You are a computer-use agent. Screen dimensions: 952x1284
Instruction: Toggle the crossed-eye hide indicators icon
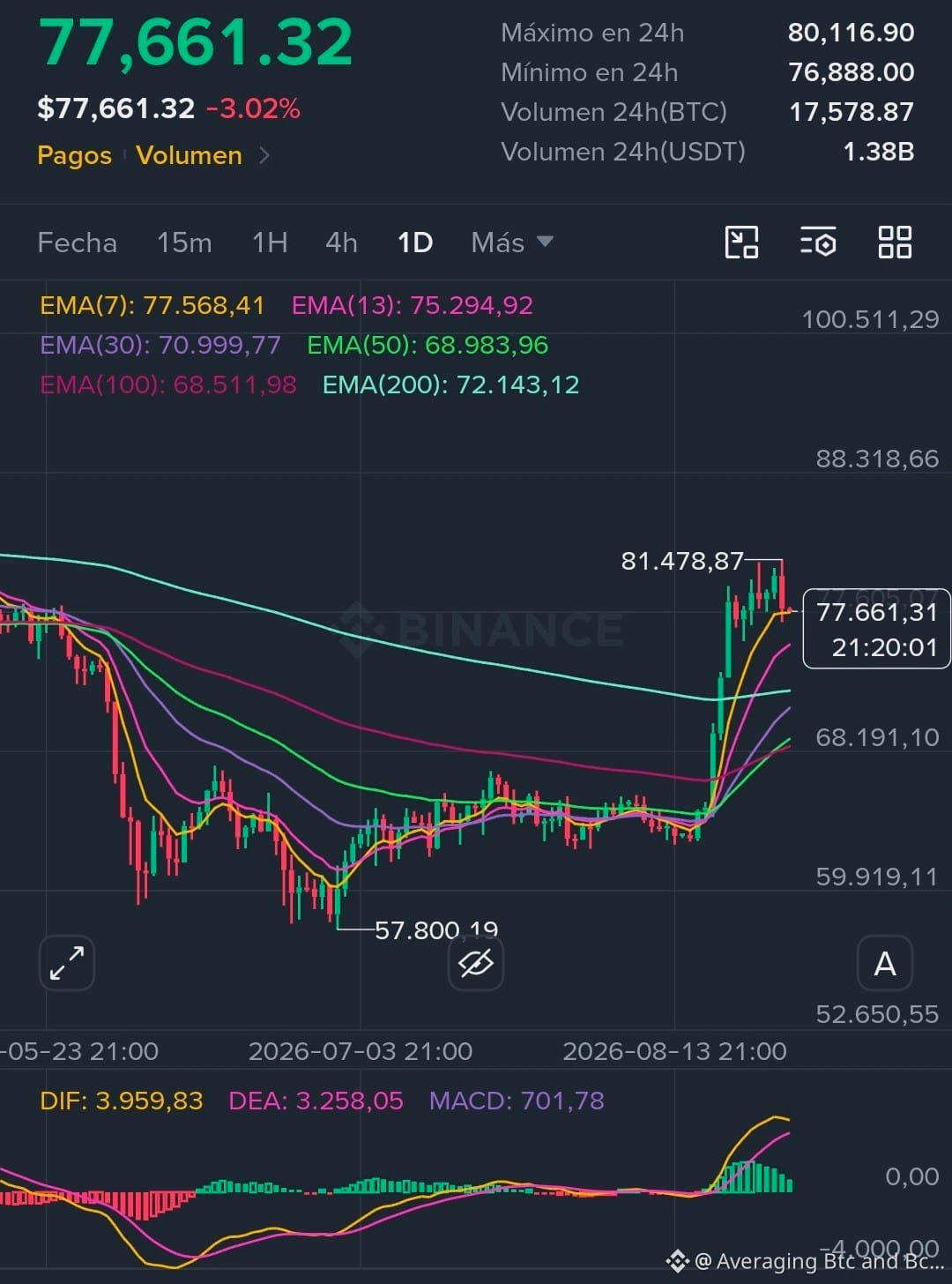[476, 963]
